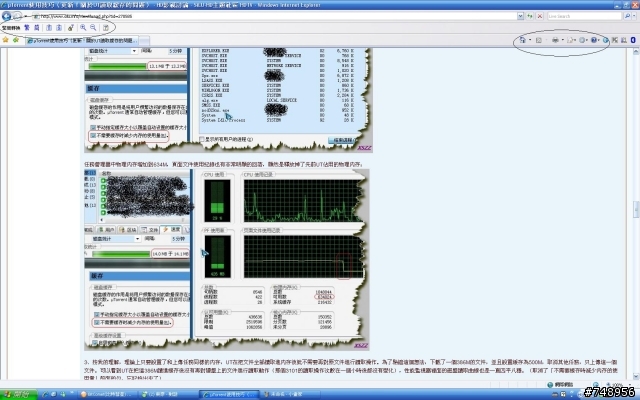
Task: Go forward with the browser Forward arrow
Action: pos(17,16)
